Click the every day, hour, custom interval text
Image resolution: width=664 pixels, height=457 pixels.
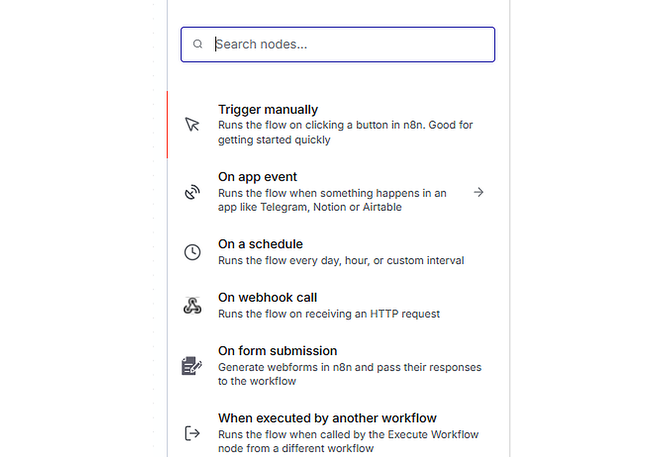340,260
